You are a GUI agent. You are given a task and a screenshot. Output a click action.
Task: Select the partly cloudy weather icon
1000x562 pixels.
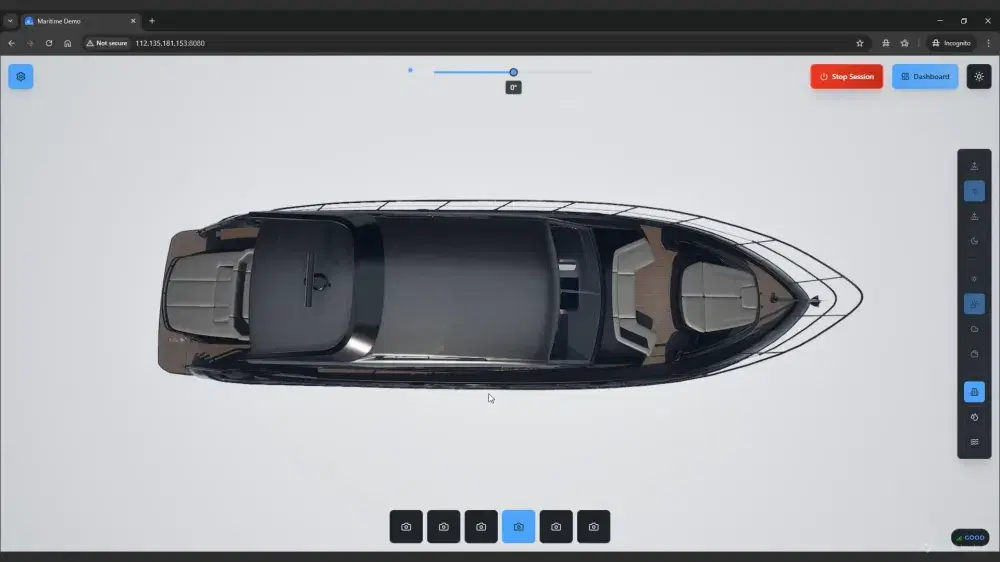974,304
